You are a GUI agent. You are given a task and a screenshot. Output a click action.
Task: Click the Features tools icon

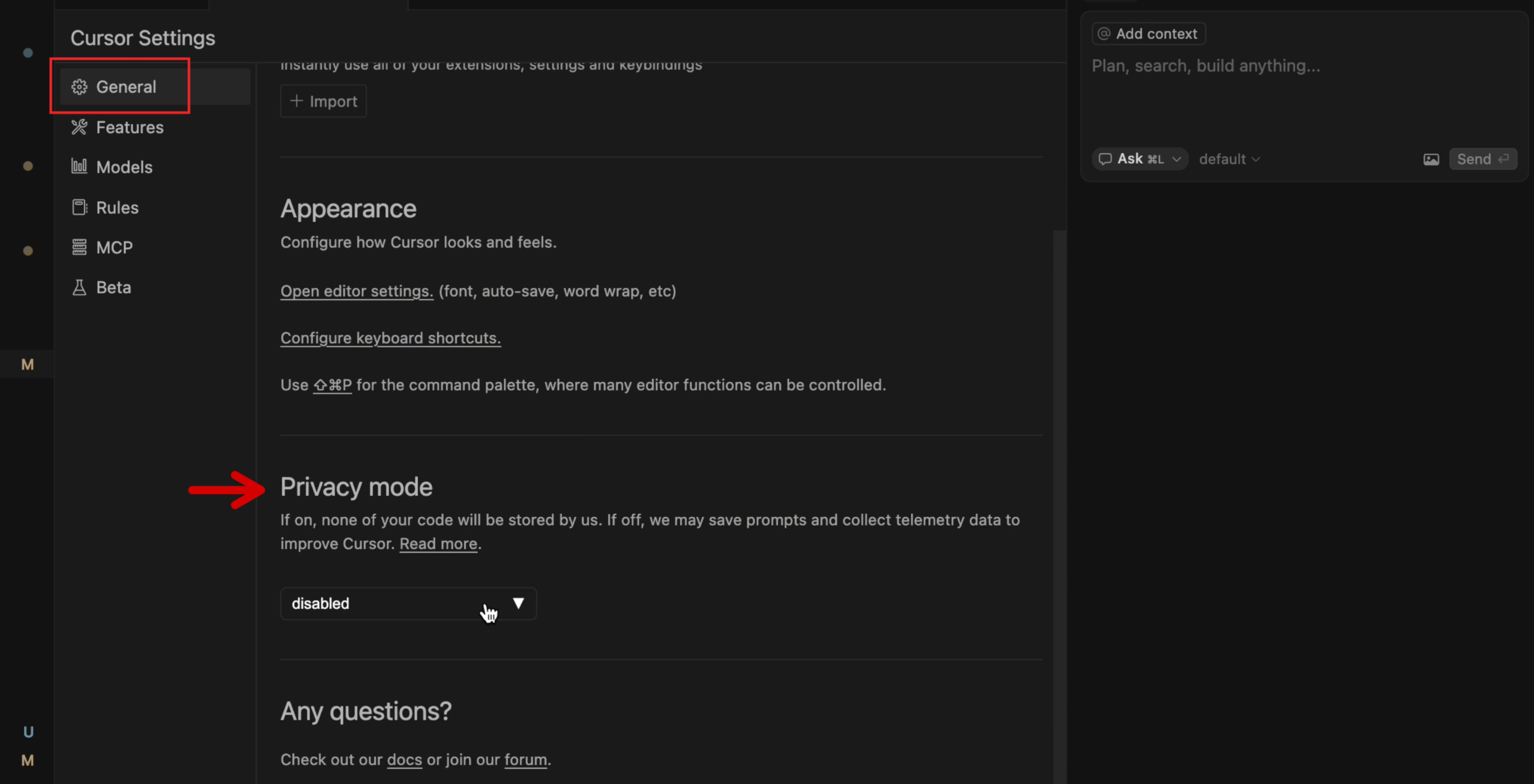click(x=79, y=127)
